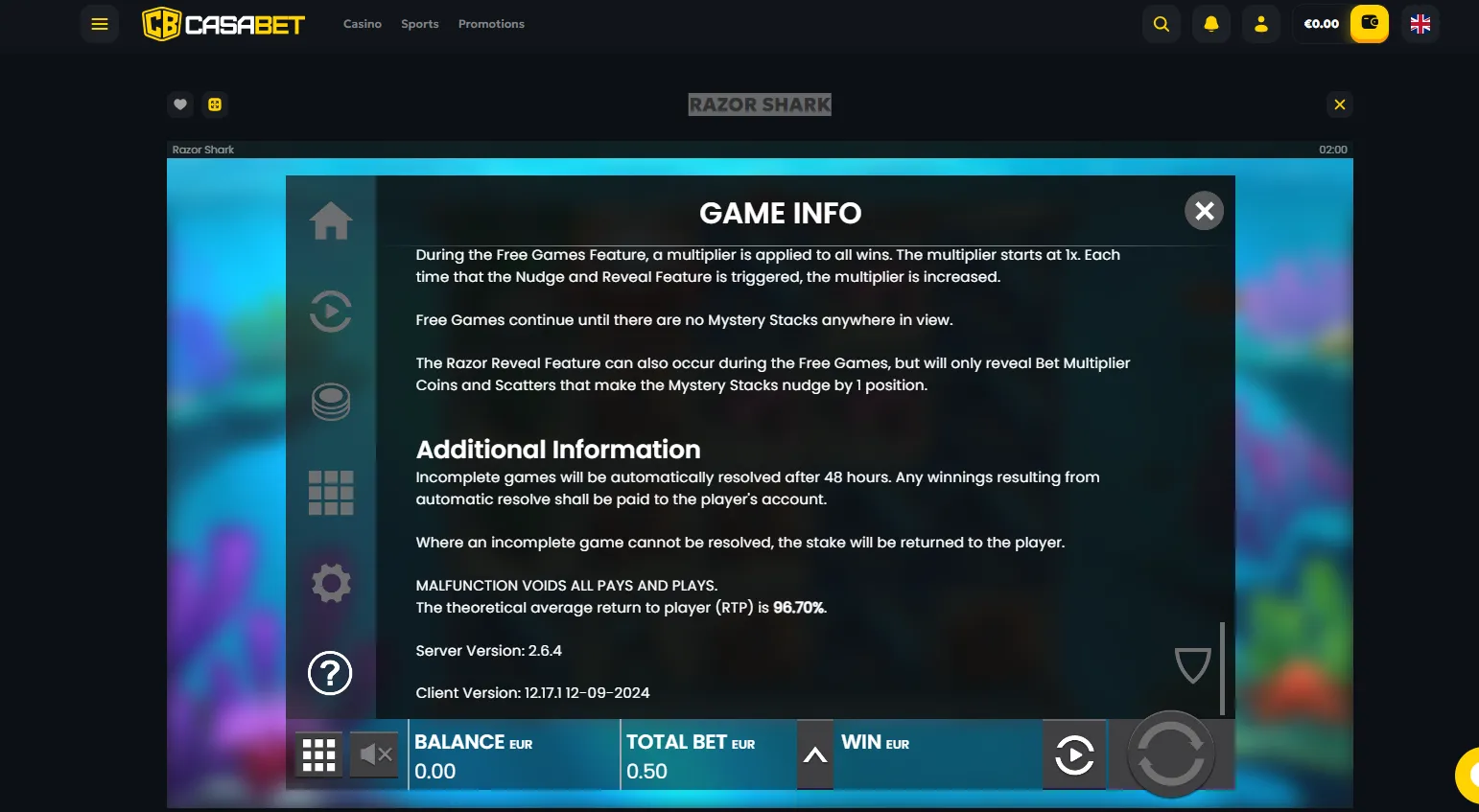The image size is (1479, 812).
Task: Open the yellow chat bubble at the screen edge
Action: [x=1467, y=776]
